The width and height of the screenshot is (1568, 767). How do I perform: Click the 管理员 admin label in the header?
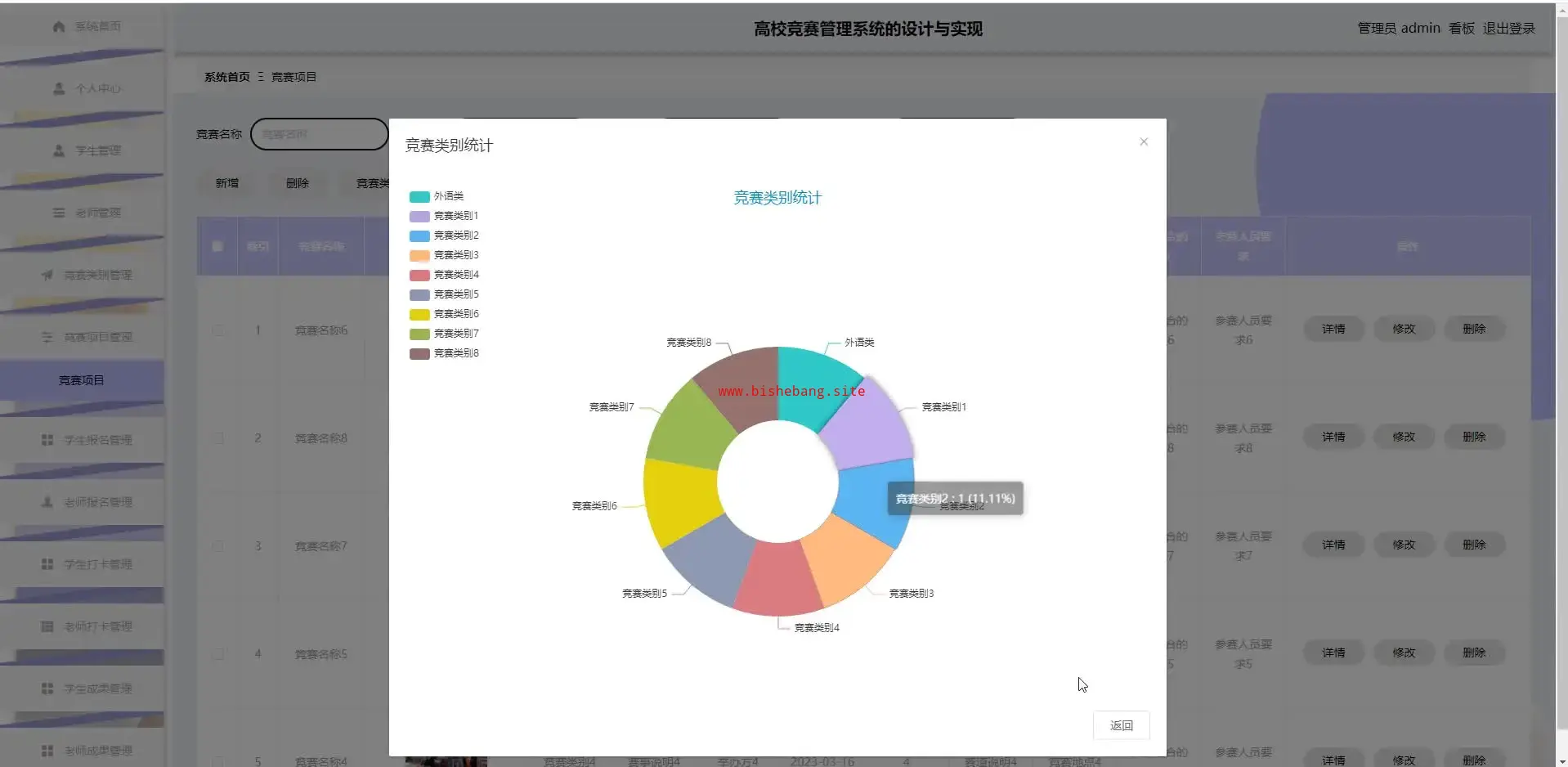point(1399,29)
